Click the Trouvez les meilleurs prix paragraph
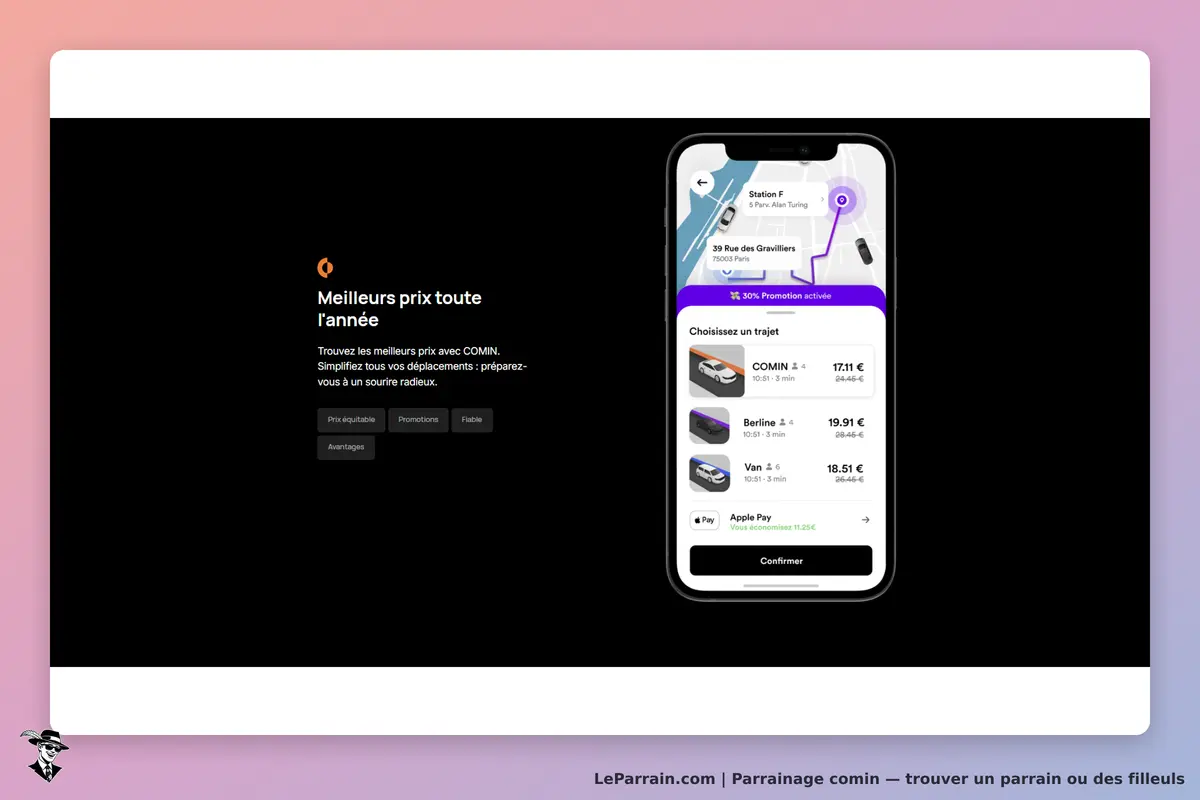The image size is (1200, 800). [x=422, y=366]
